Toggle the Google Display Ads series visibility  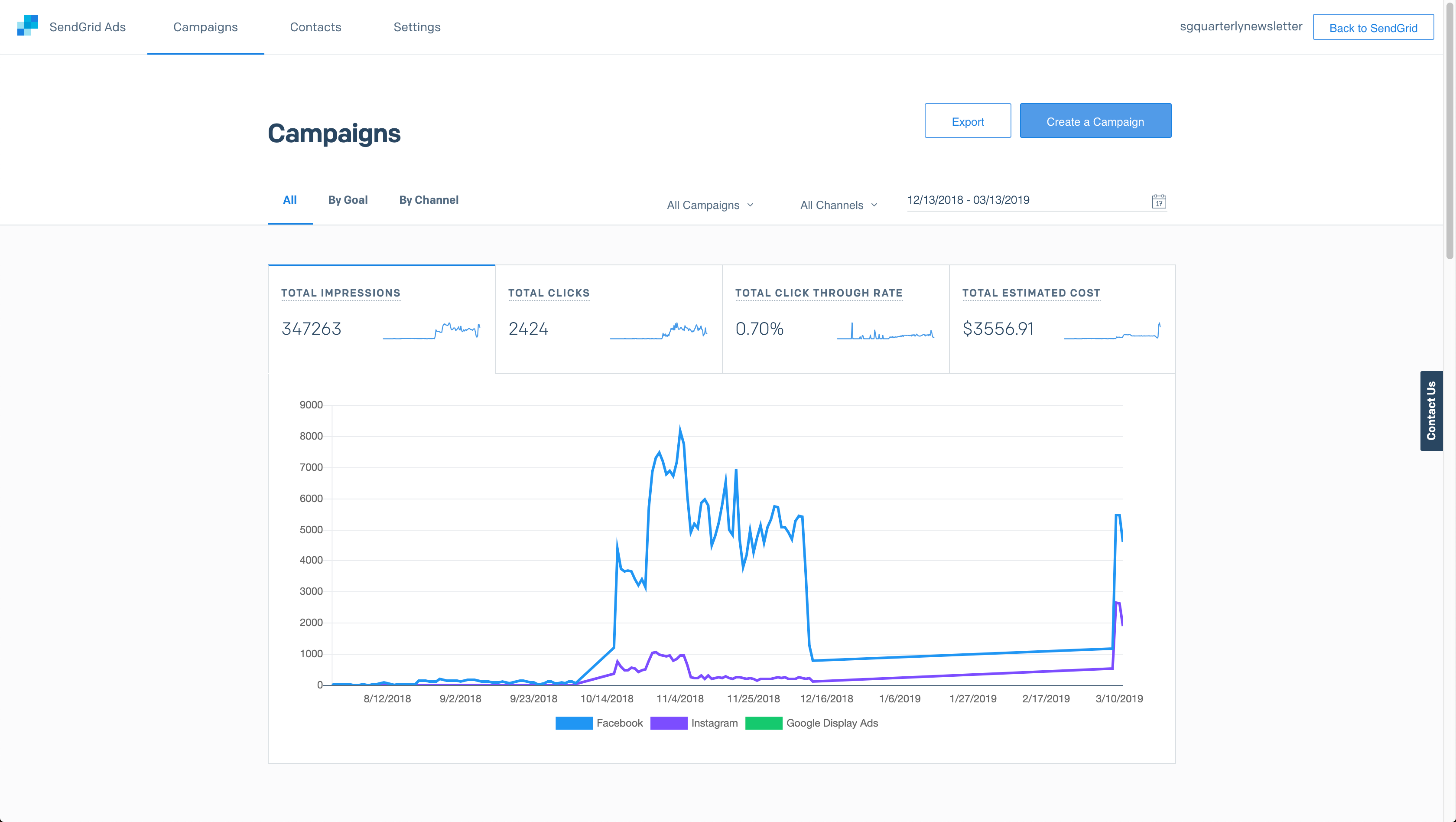(832, 722)
